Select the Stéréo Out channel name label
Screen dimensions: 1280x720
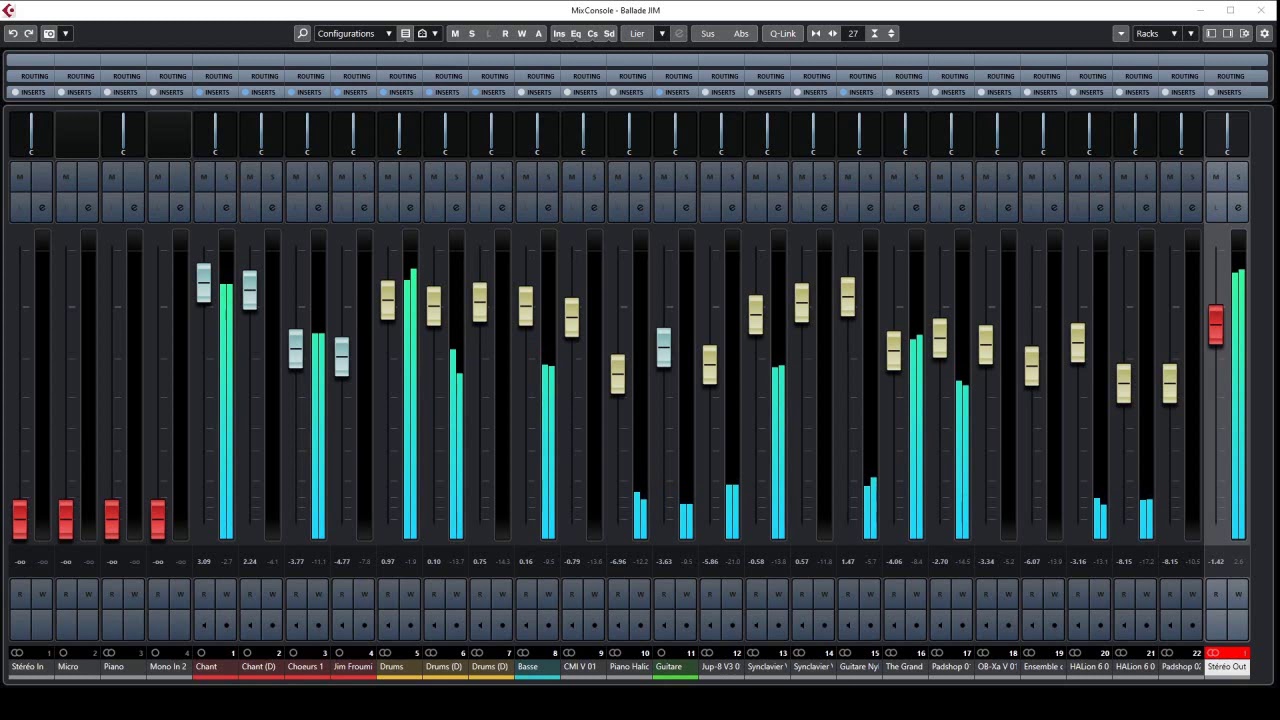pos(1227,667)
